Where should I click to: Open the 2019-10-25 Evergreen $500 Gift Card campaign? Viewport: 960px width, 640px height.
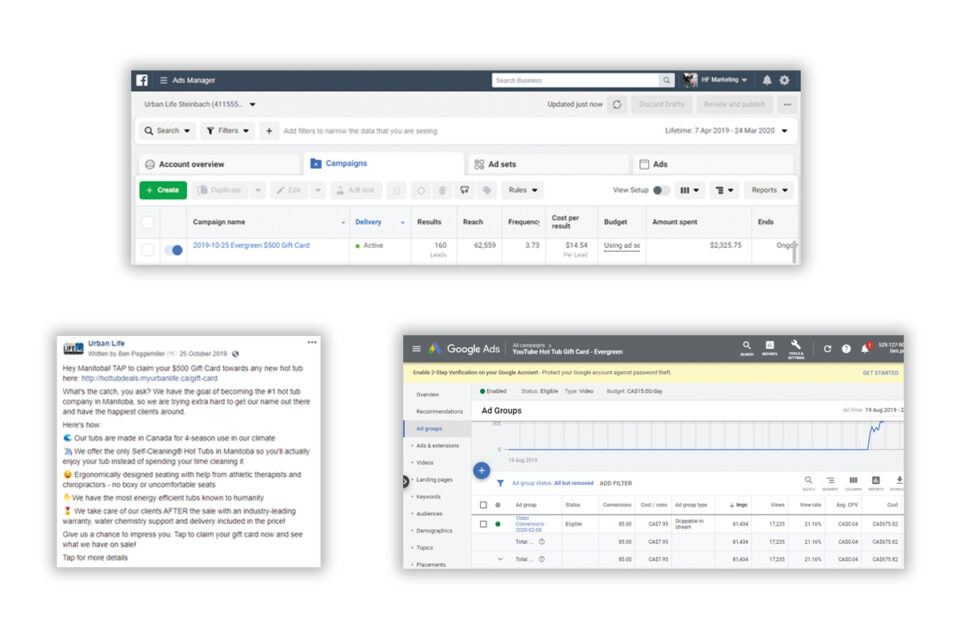point(251,245)
